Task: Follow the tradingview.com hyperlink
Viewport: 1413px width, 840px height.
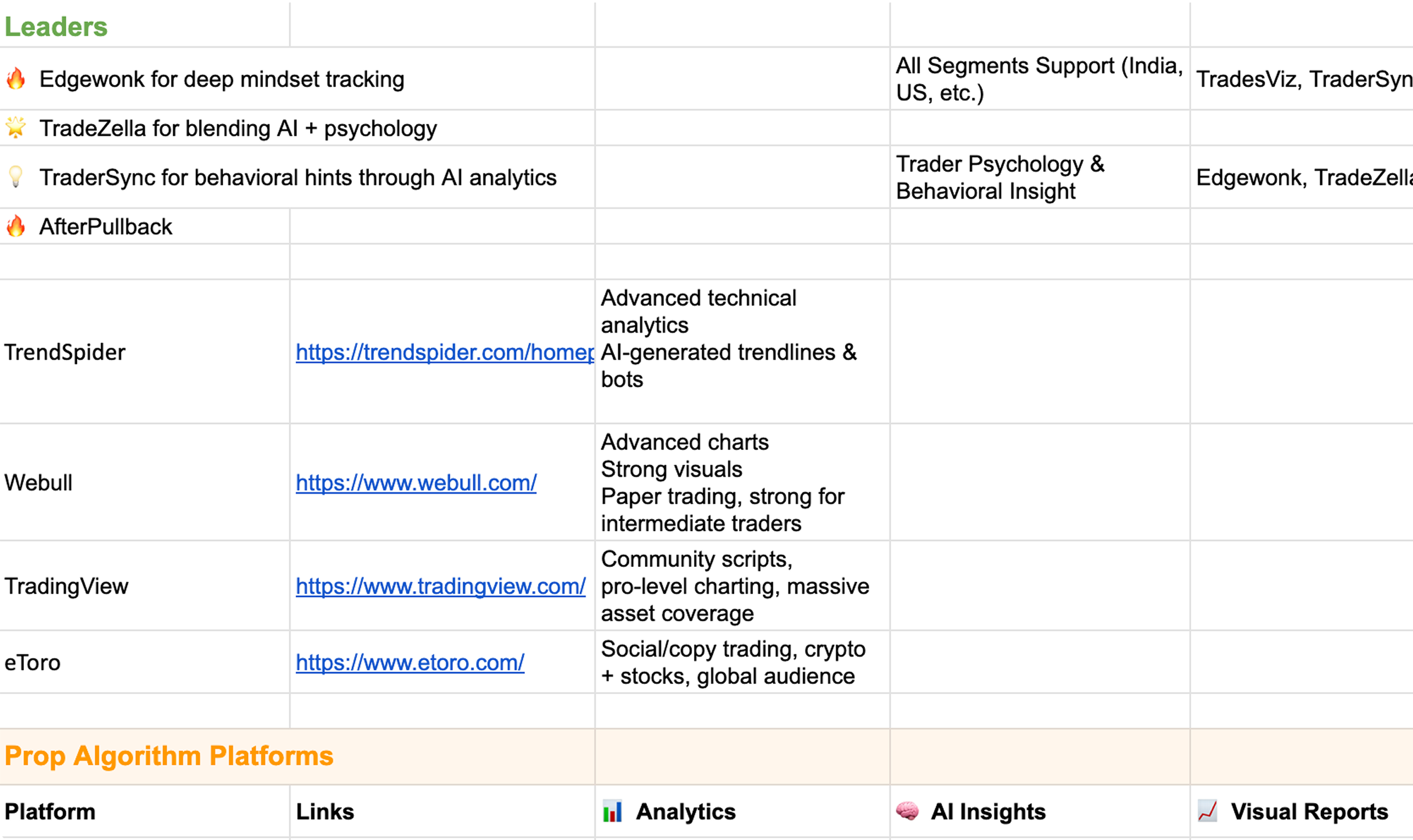Action: click(x=440, y=586)
